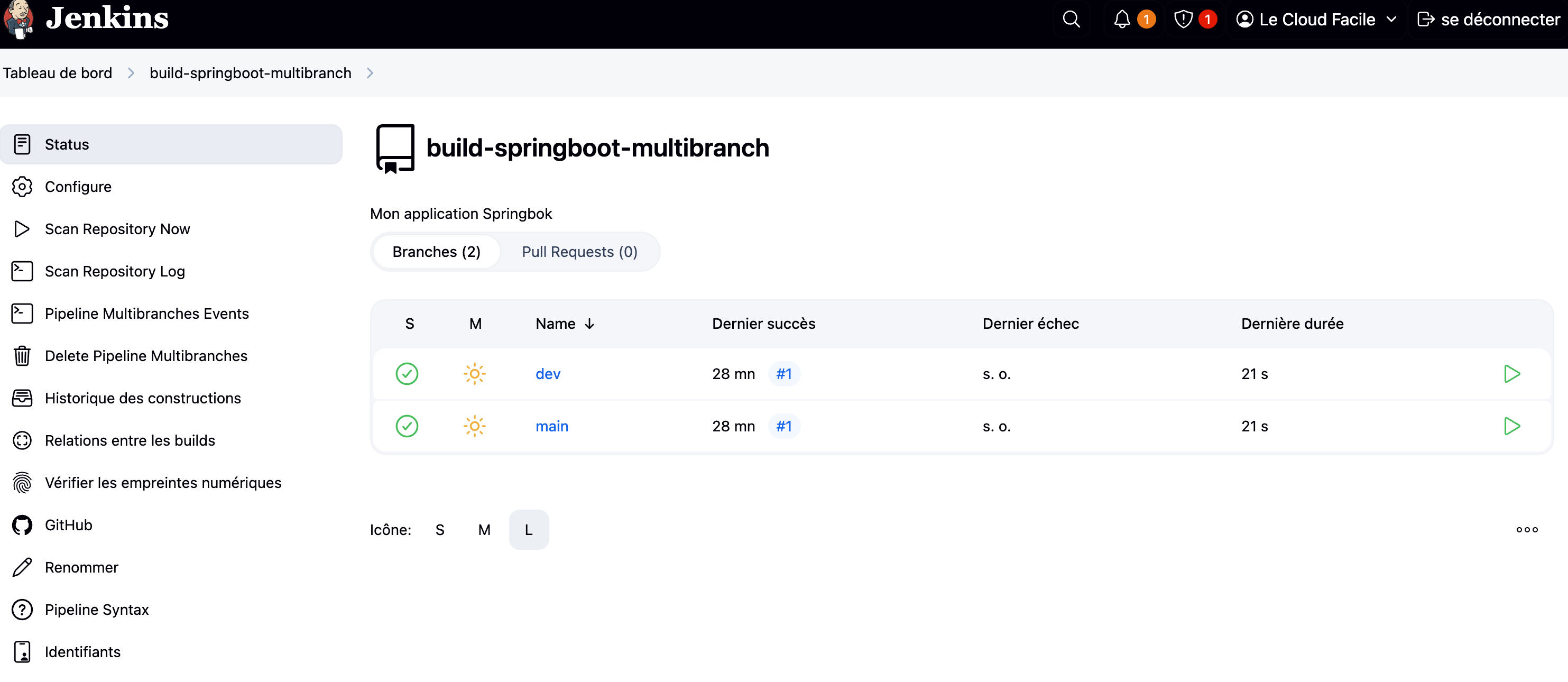This screenshot has width=1568, height=682.
Task: Set icon size to S
Action: pos(439,530)
